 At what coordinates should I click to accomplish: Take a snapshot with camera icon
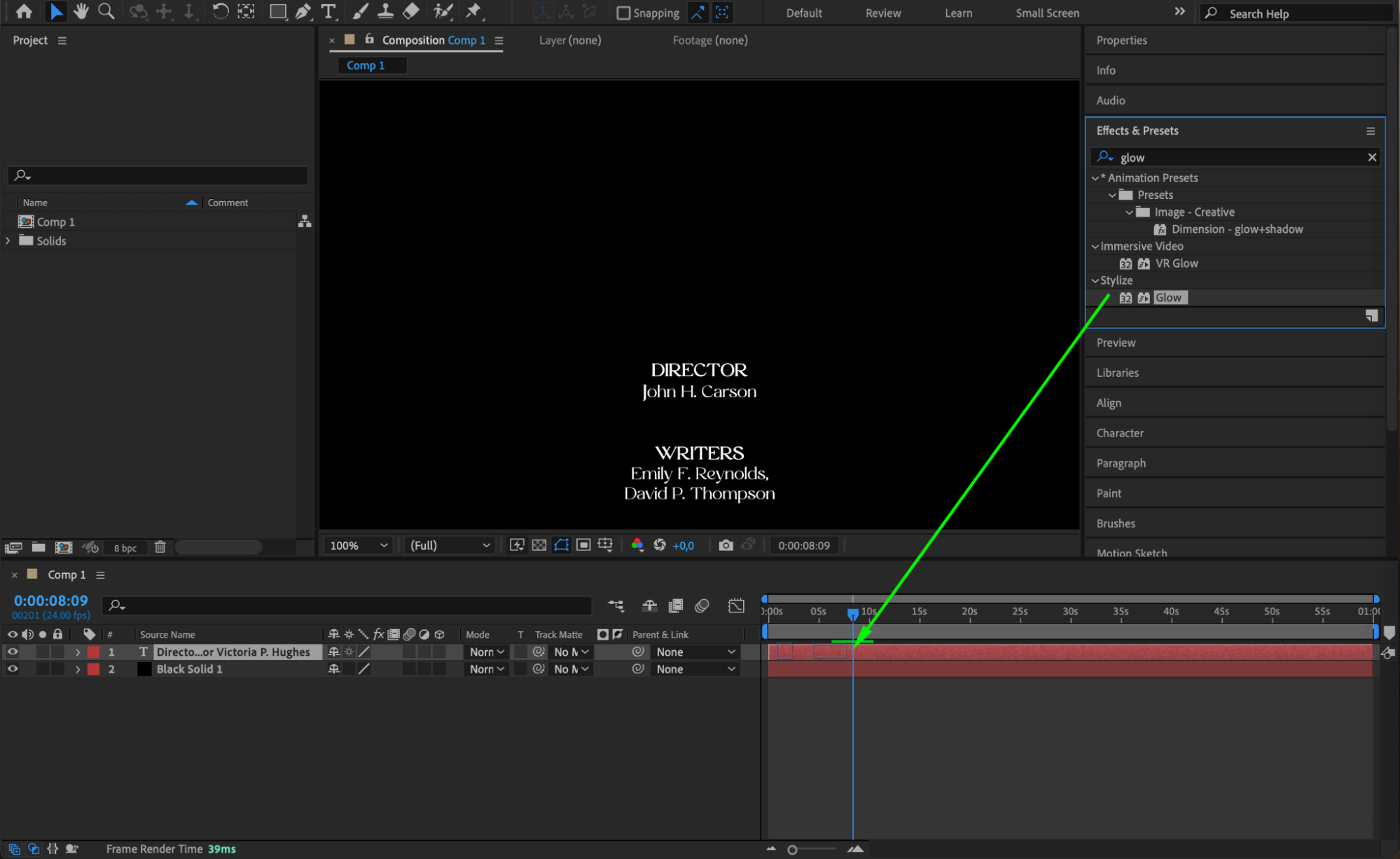coord(726,545)
